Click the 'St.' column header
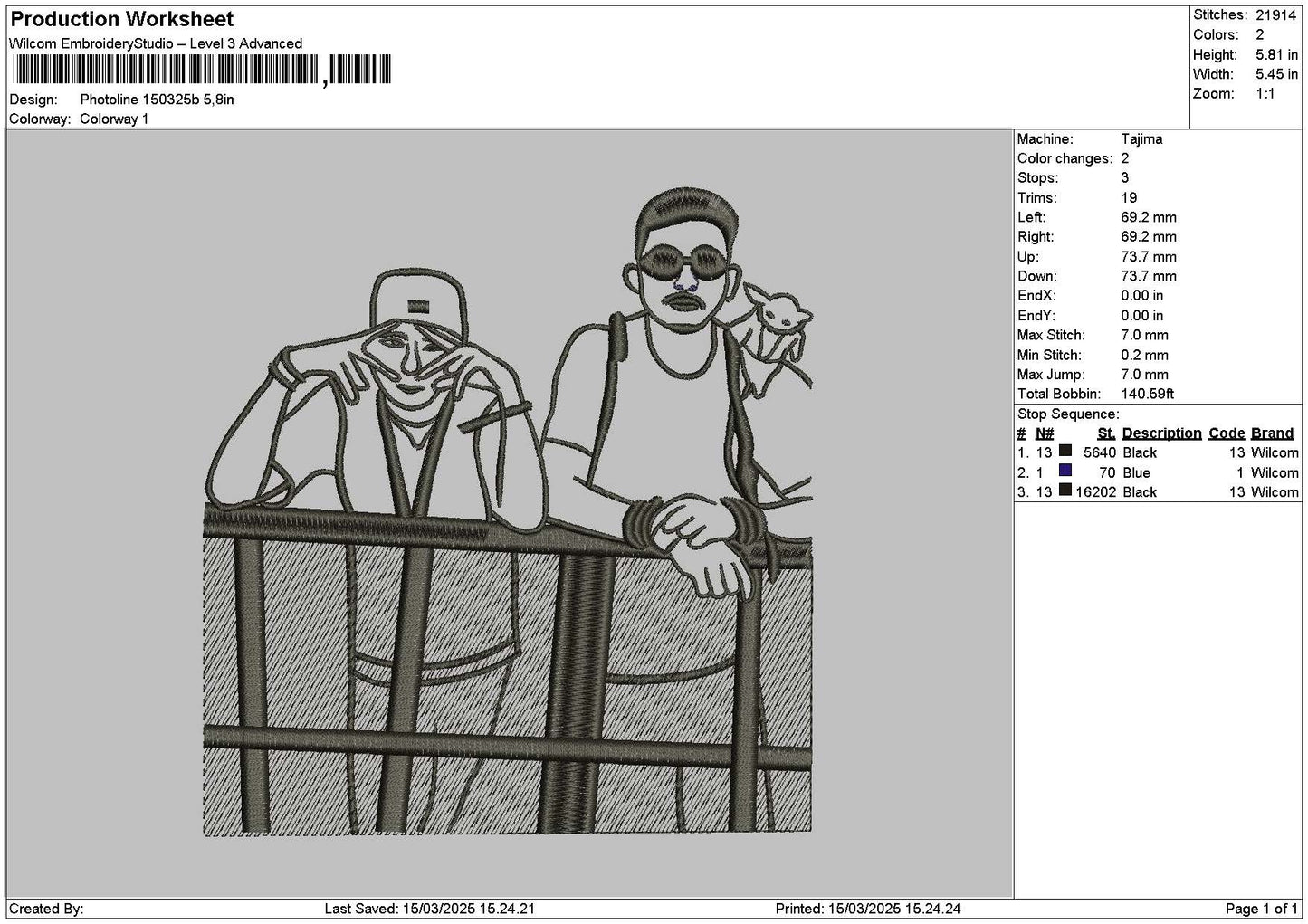Screen dimensions: 1308x924 [1106, 433]
